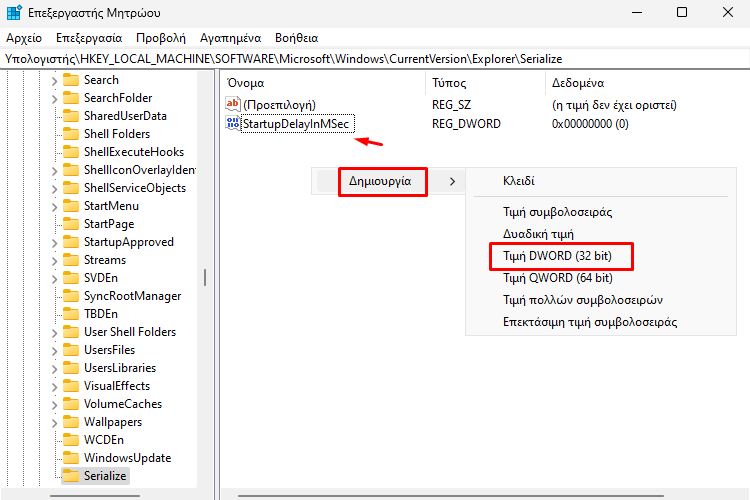The height and width of the screenshot is (500, 750).
Task: Expand the SVDEn tree node
Action: coord(54,279)
